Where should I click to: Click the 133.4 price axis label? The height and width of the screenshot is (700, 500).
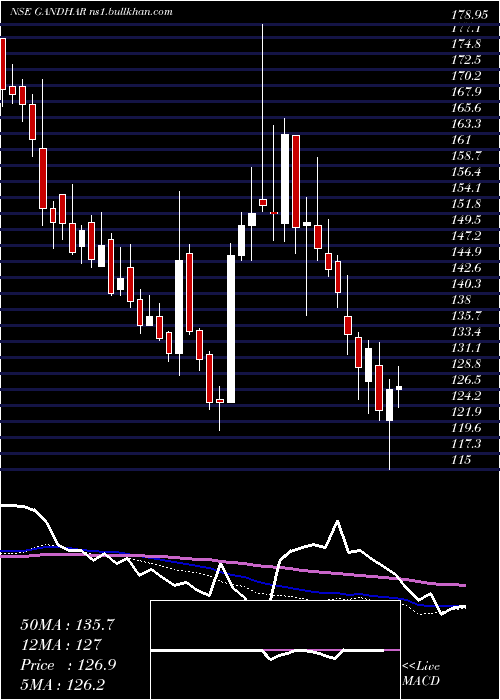(x=467, y=332)
